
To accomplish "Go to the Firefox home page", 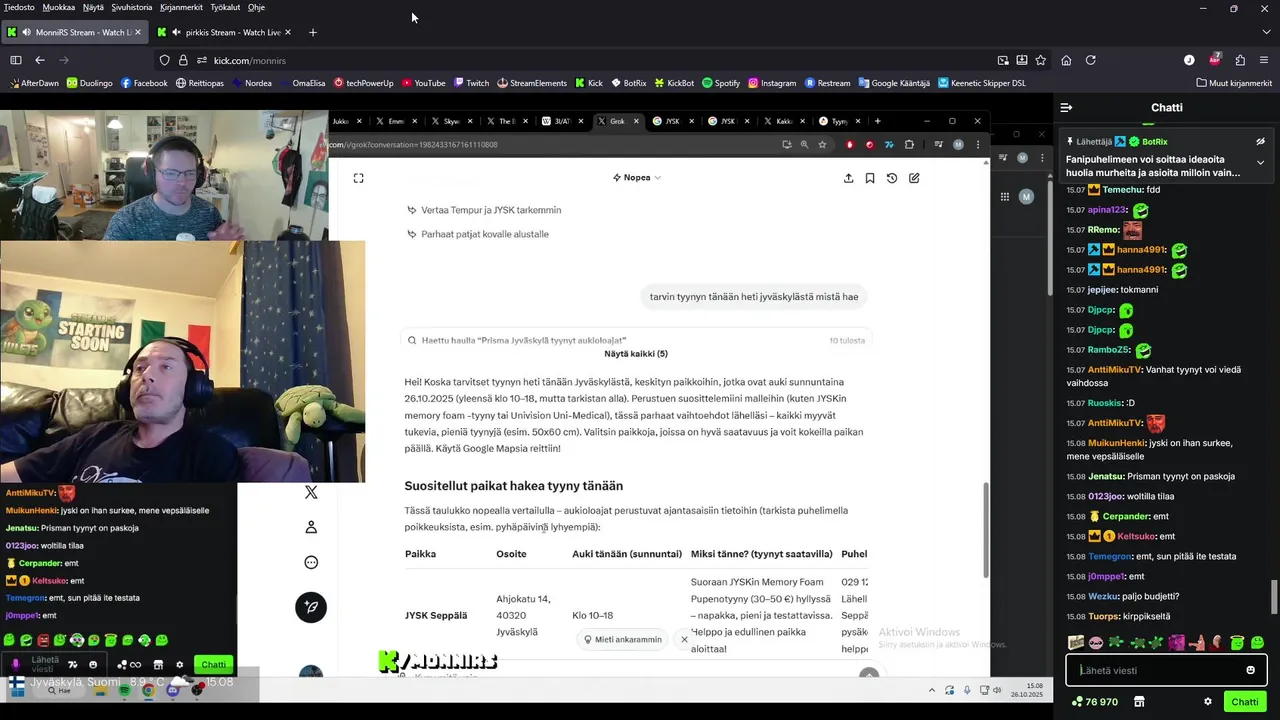I will pyautogui.click(x=1066, y=60).
